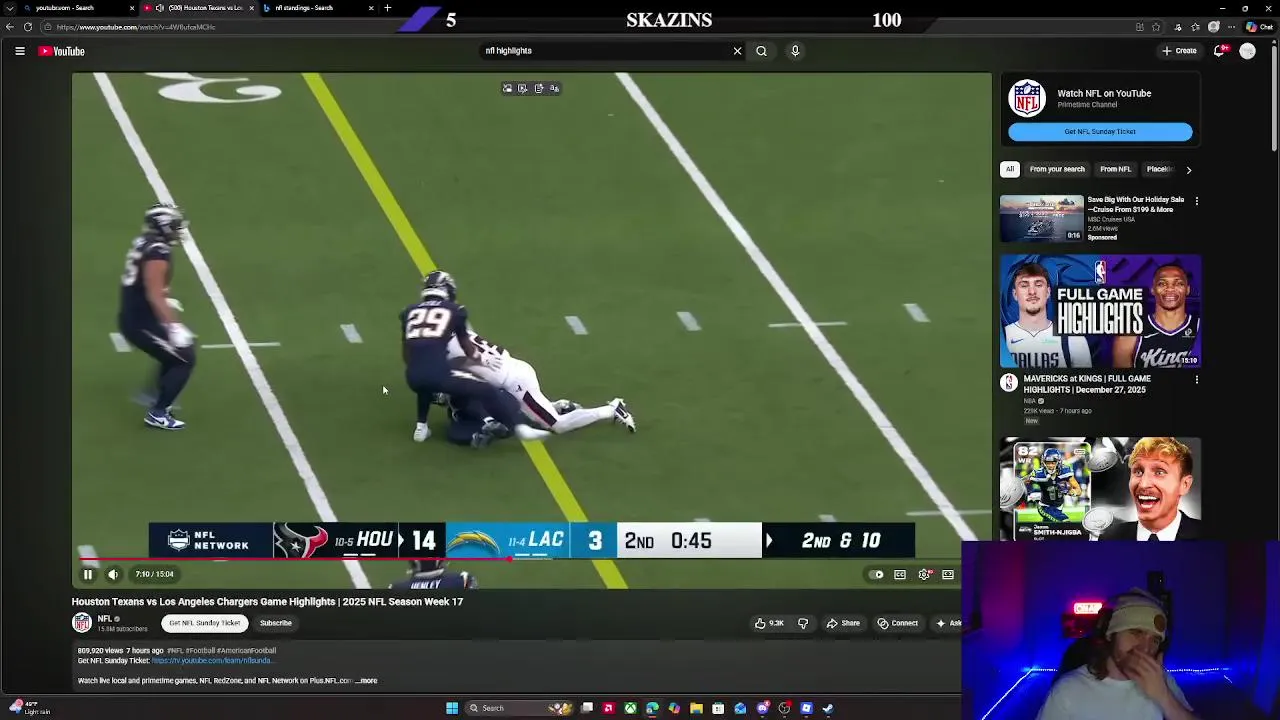This screenshot has height=720, width=1280.
Task: Open the NFL channel avatar
Action: coord(82,623)
